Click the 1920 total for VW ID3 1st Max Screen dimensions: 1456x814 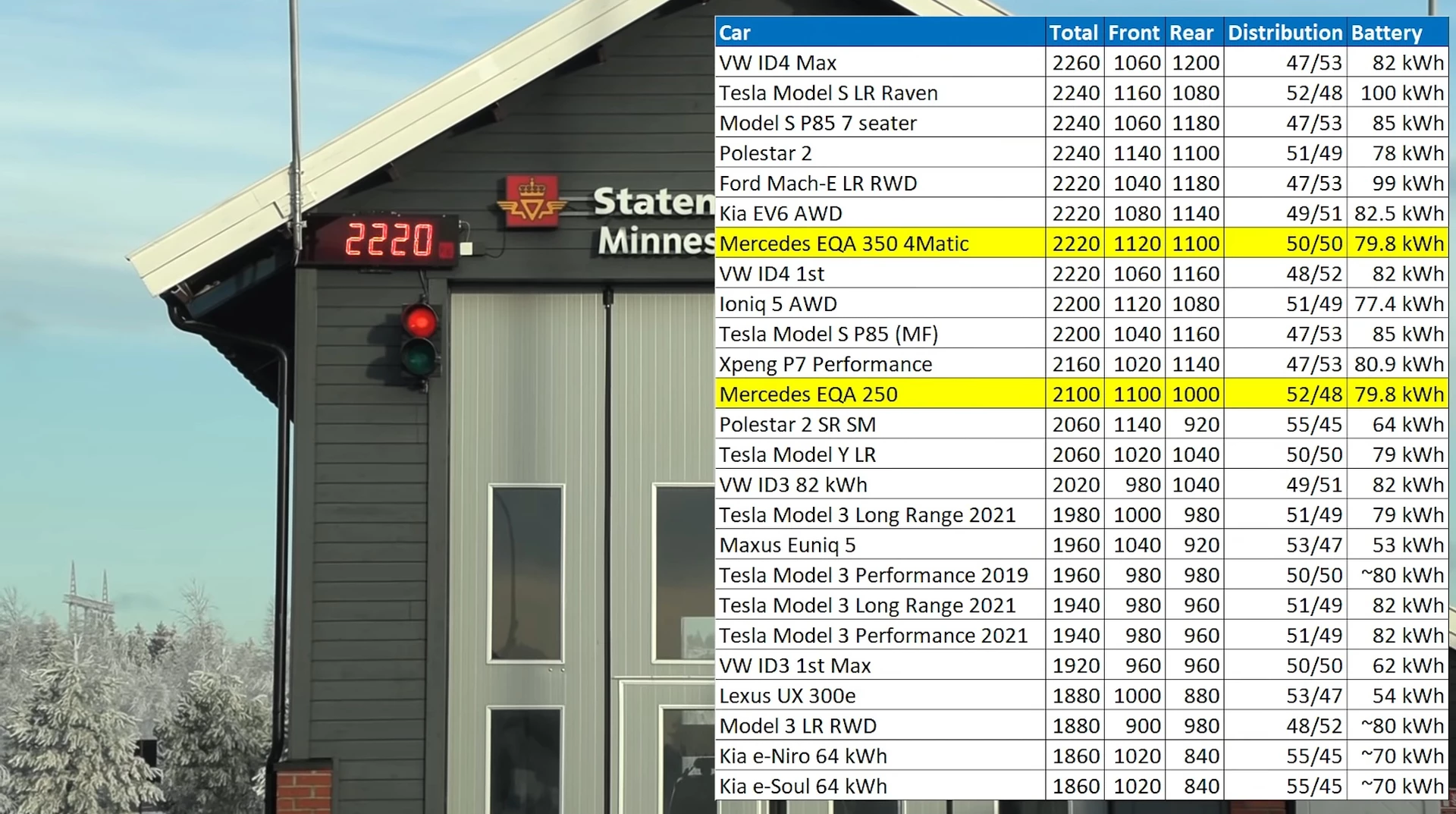tap(1075, 666)
